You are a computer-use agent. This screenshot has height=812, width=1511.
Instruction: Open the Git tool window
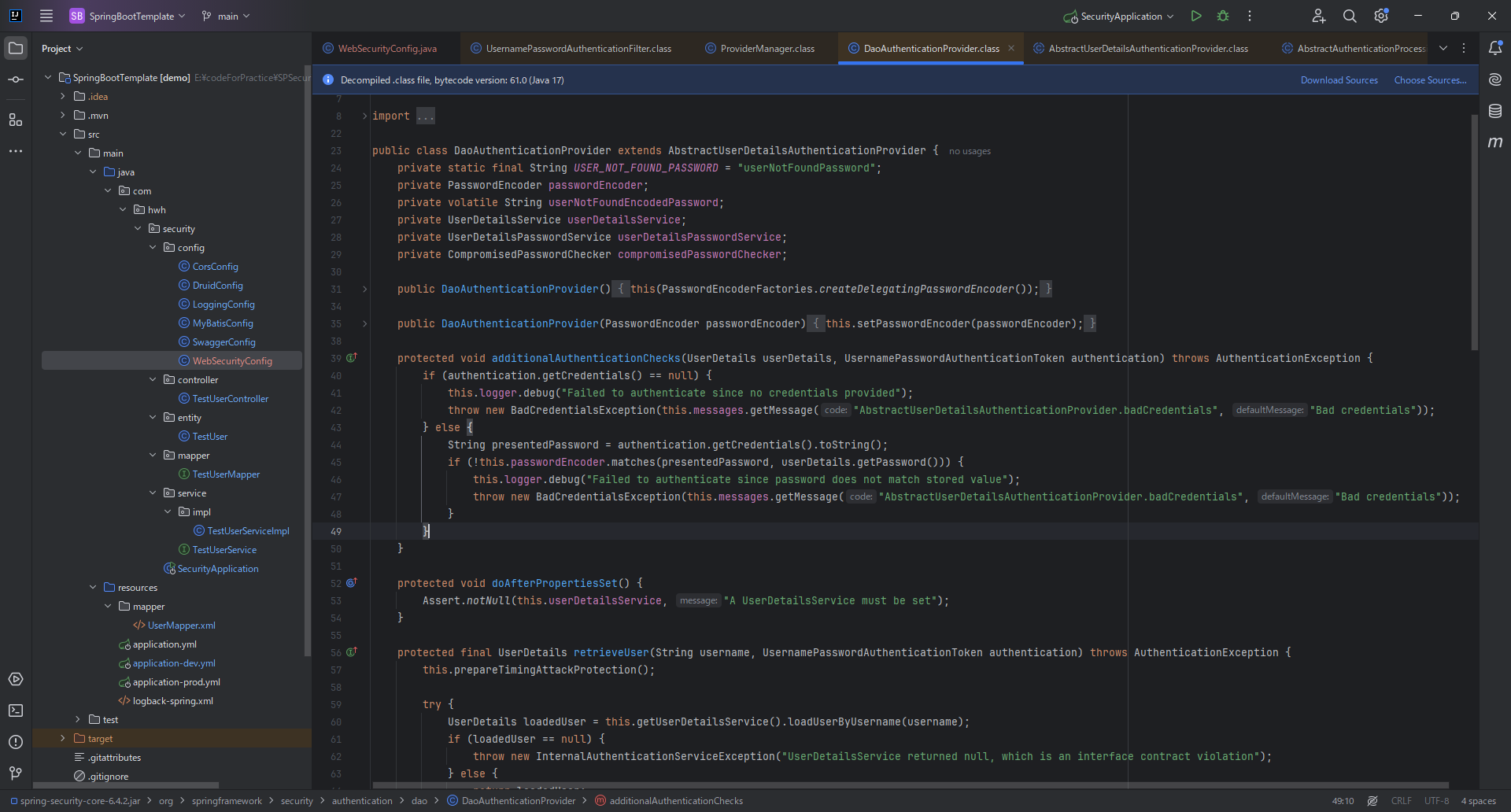[x=16, y=773]
